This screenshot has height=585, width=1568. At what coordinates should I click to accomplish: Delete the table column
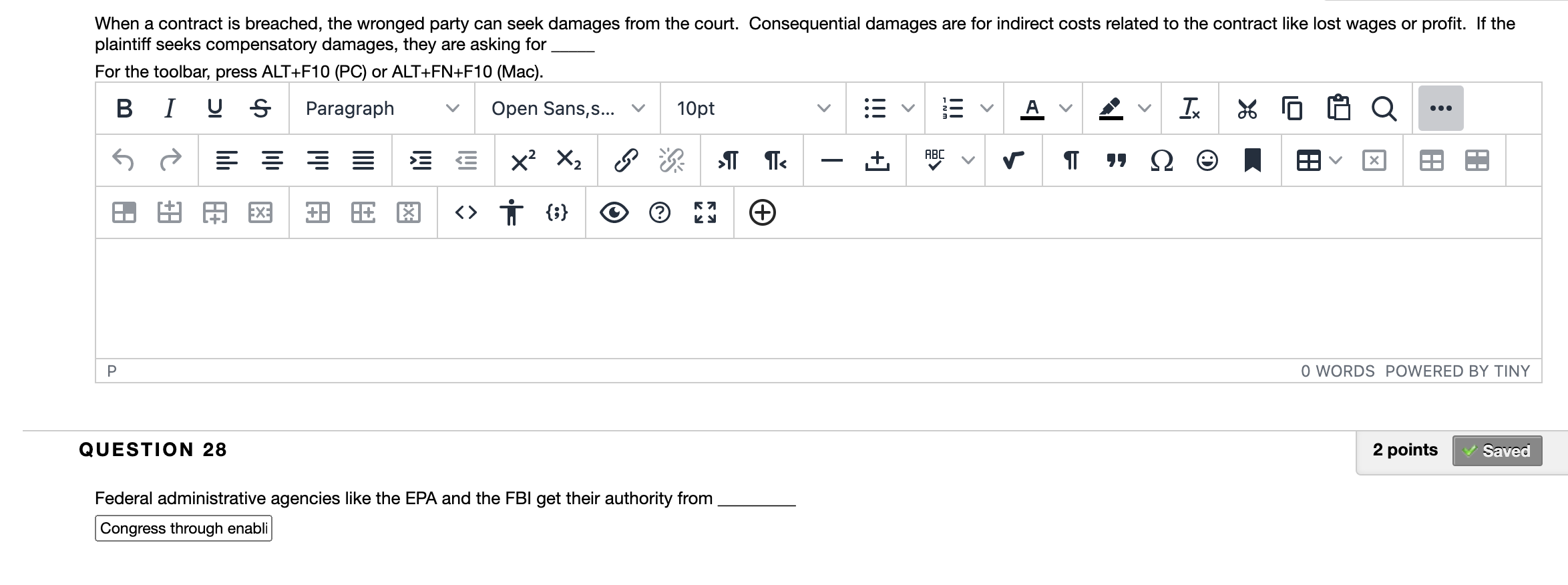point(409,212)
